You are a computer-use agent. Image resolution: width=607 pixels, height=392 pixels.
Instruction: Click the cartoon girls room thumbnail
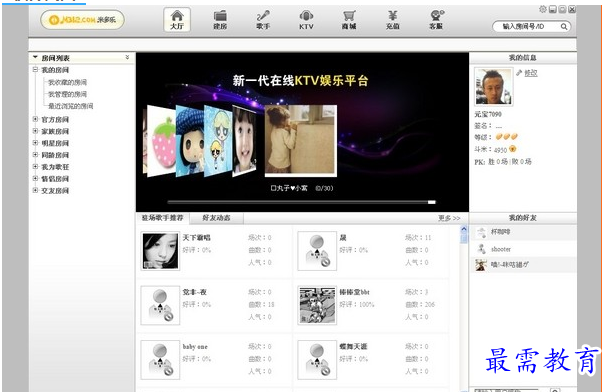(x=218, y=141)
